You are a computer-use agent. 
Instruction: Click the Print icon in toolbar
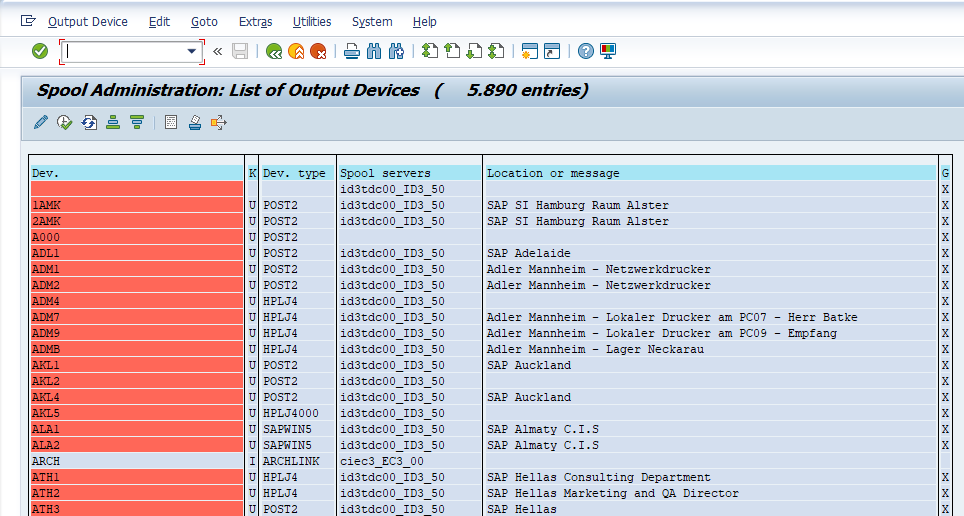tap(352, 51)
